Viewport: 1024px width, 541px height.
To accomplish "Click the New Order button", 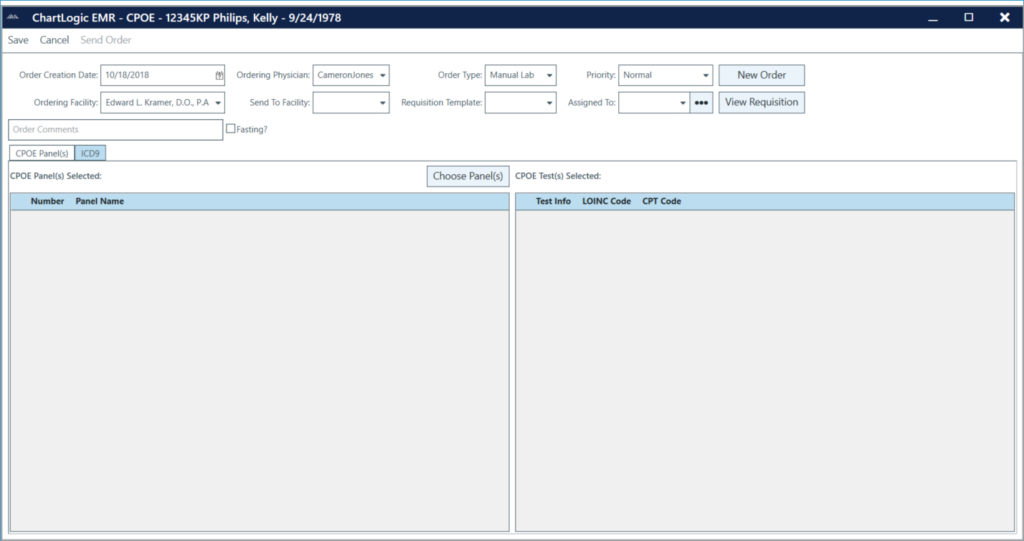I will [761, 75].
